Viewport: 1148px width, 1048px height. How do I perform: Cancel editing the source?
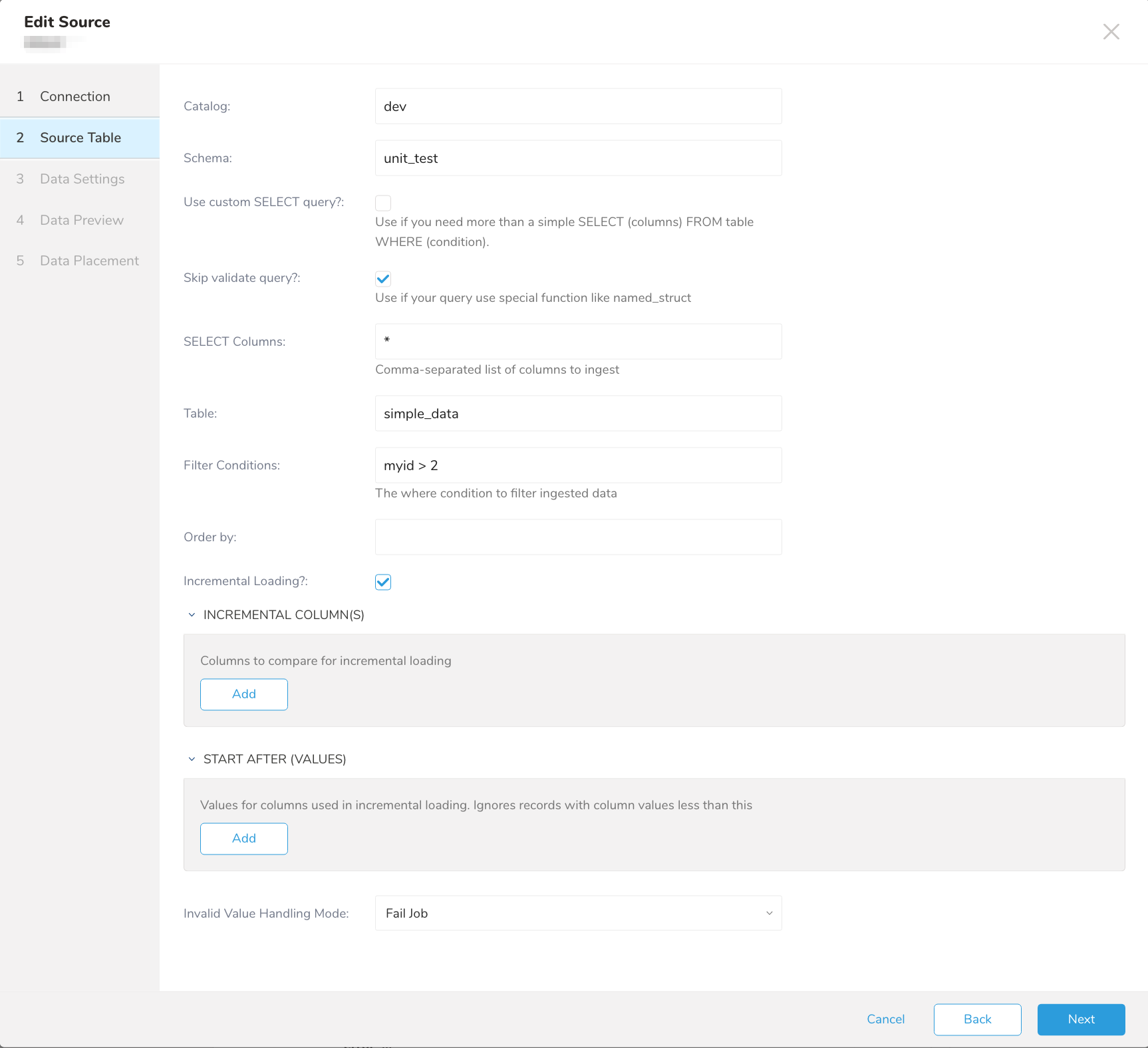click(885, 1019)
